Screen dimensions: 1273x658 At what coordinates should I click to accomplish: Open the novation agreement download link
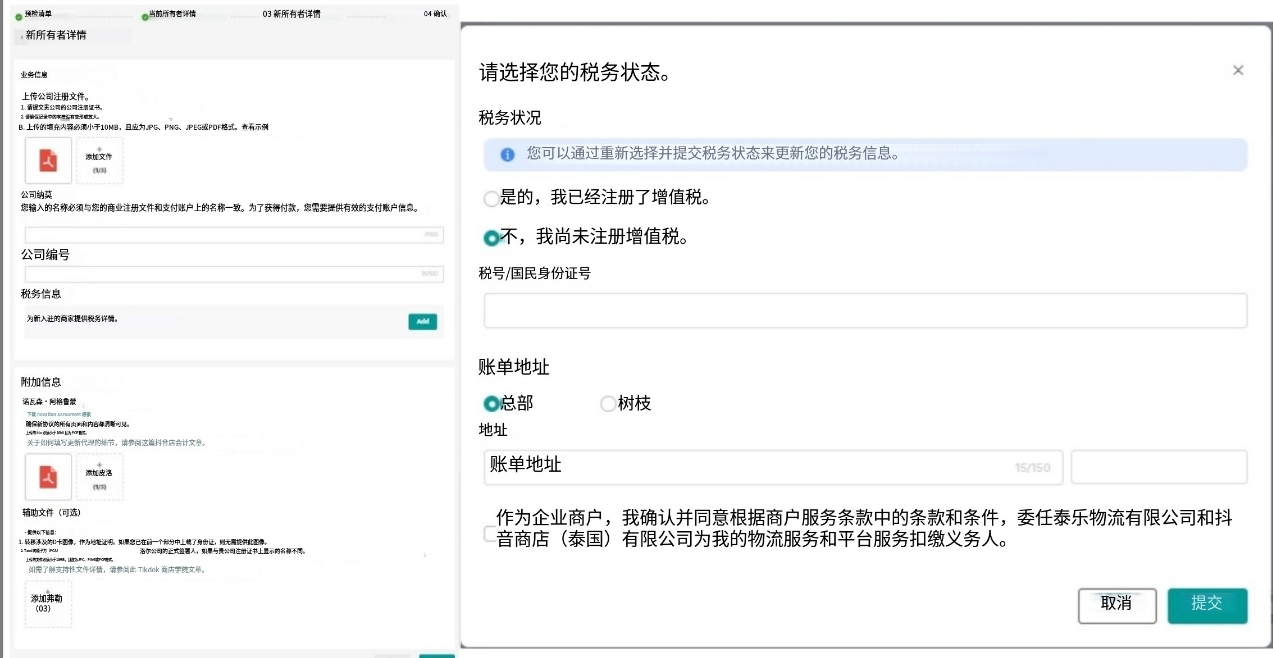pyautogui.click(x=59, y=414)
